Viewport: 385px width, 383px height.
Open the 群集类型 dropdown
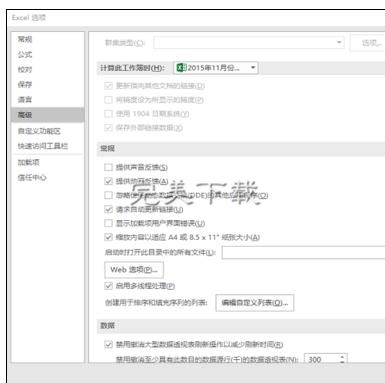[x=249, y=43]
